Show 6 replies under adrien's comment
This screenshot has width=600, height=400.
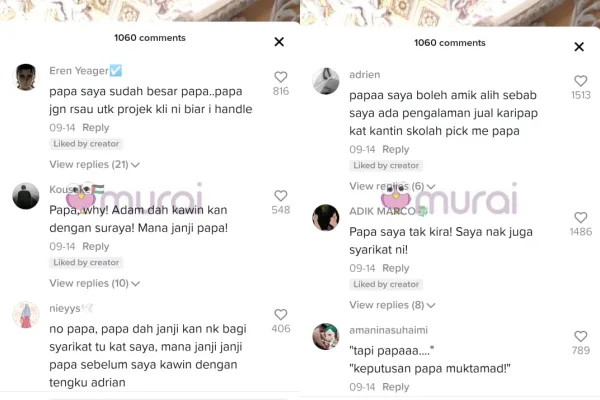(392, 186)
